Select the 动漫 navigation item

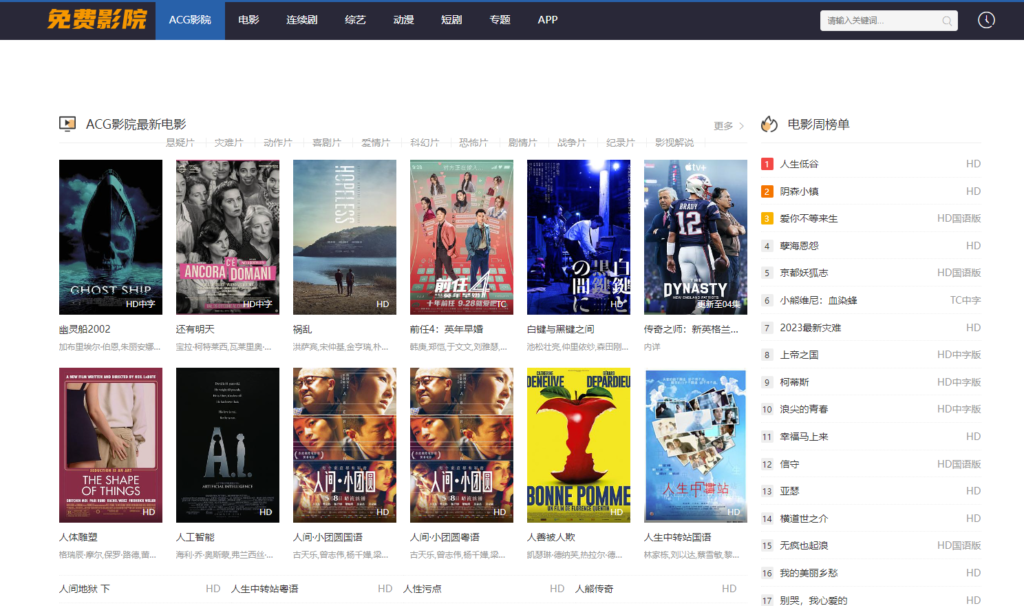coord(404,20)
